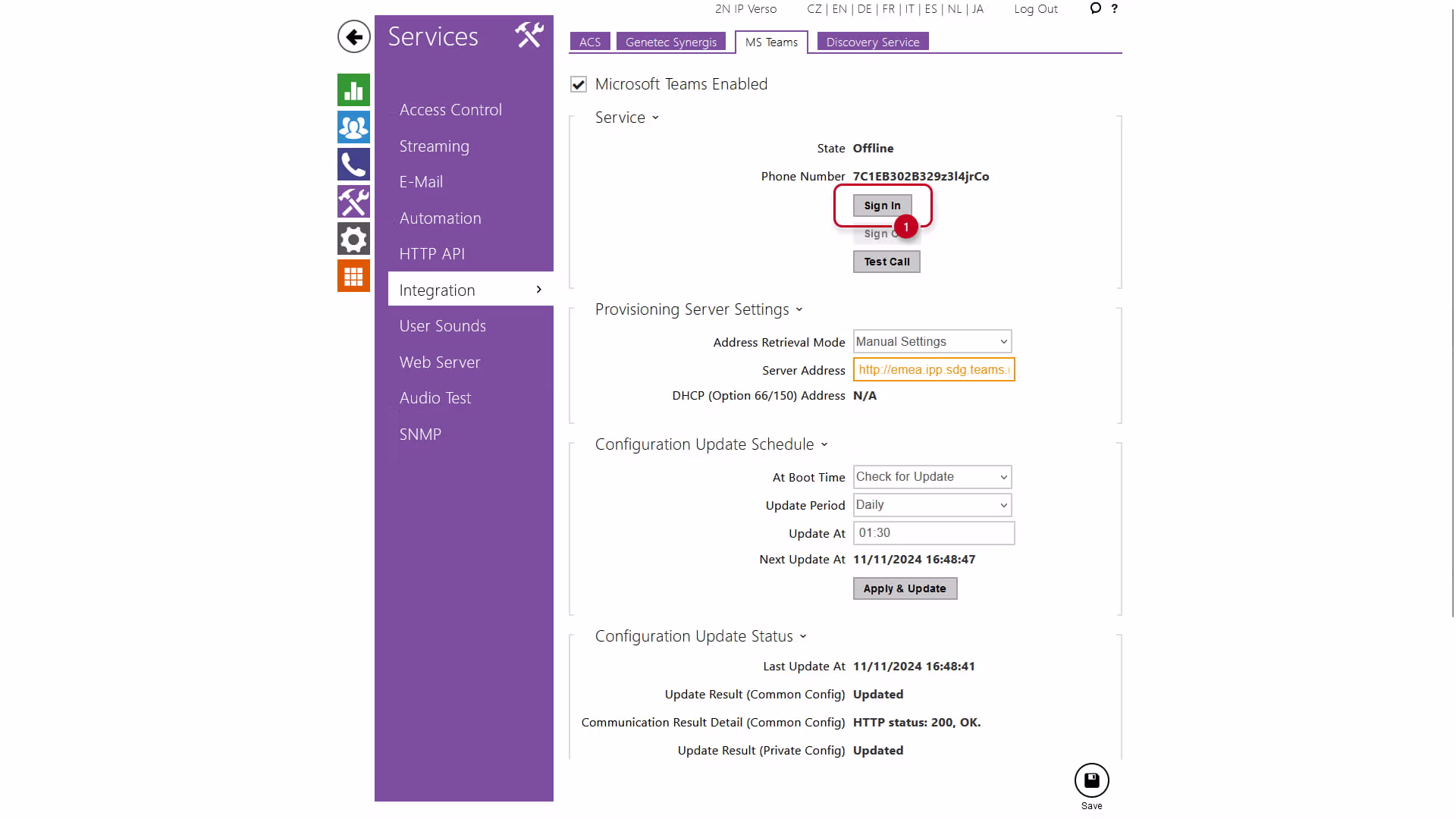1456x819 pixels.
Task: Click the Save disk icon
Action: 1091,781
